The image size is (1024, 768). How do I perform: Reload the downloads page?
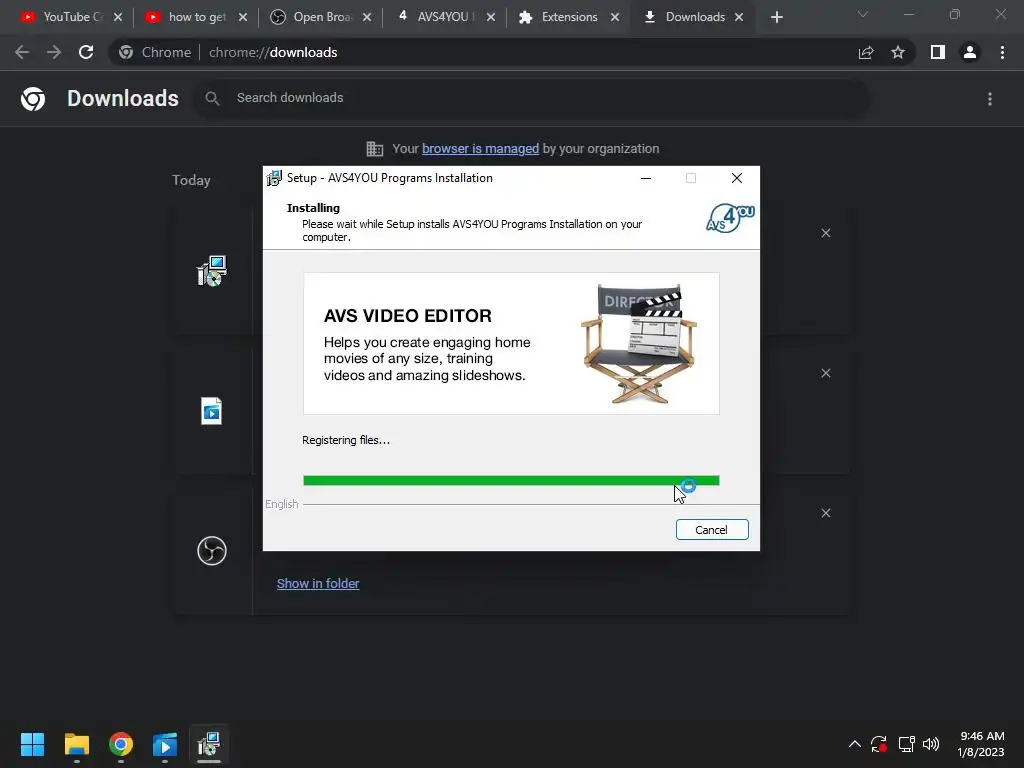(x=86, y=52)
